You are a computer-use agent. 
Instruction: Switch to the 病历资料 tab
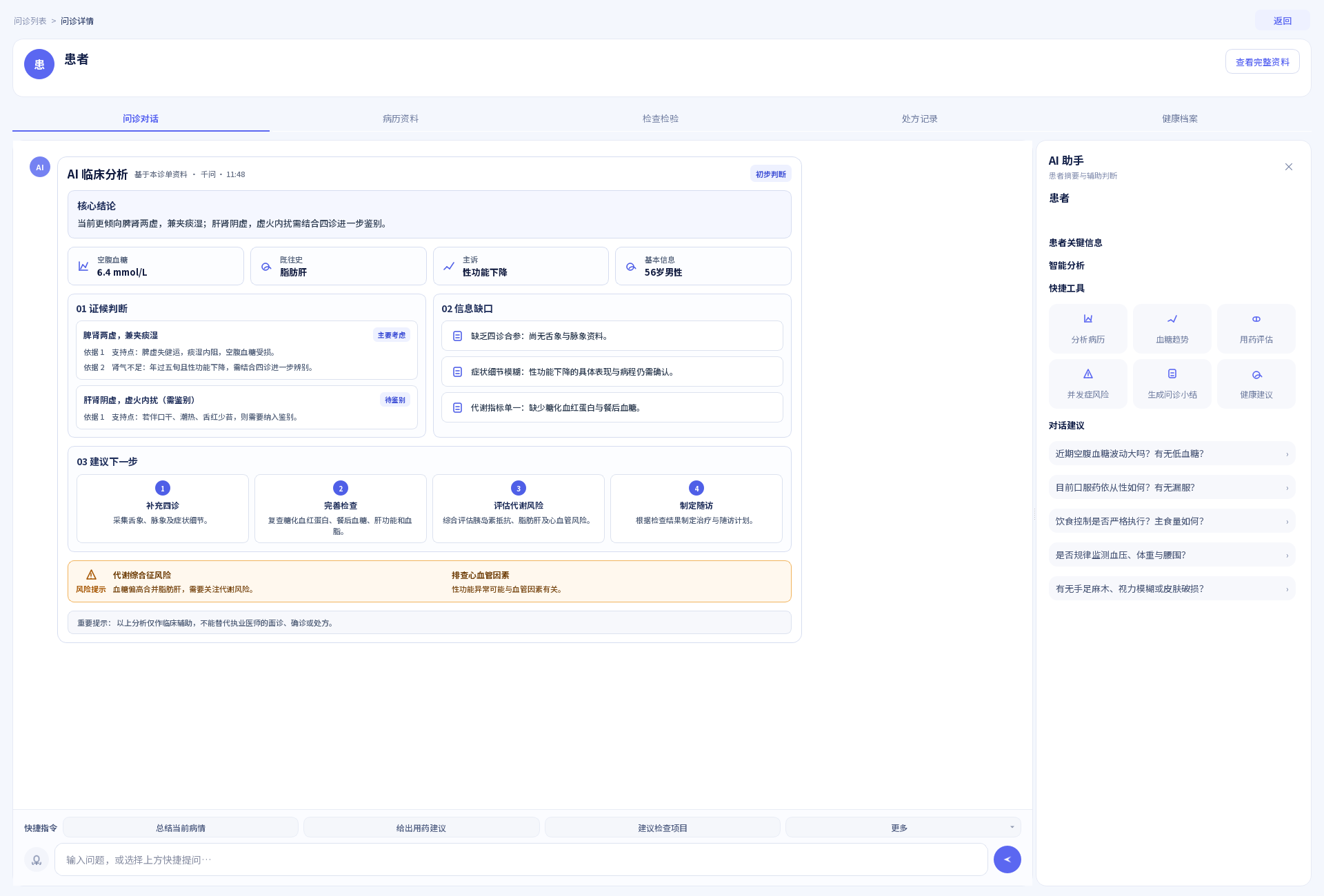click(x=401, y=119)
